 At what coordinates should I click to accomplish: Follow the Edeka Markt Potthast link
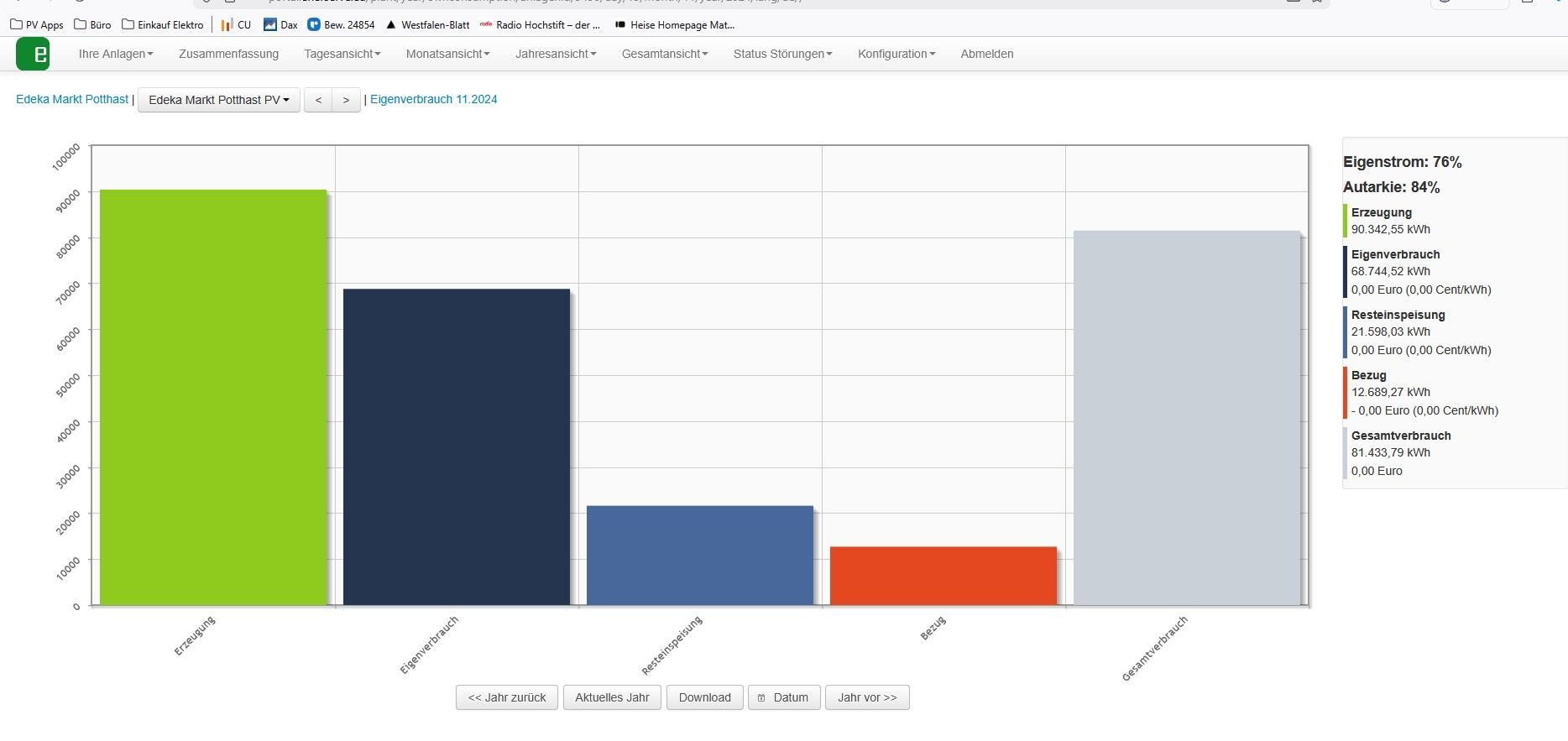click(72, 99)
